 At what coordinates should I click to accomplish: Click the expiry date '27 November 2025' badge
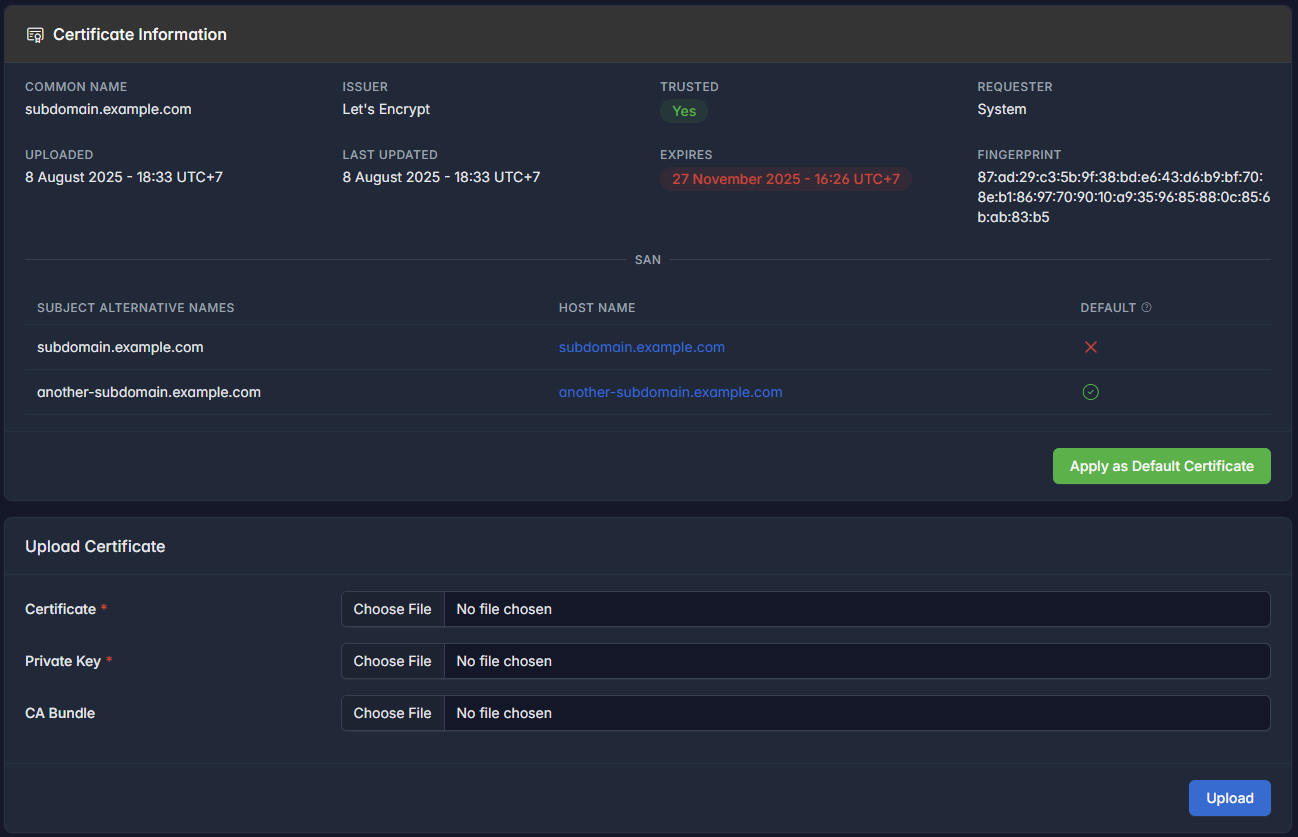point(786,179)
